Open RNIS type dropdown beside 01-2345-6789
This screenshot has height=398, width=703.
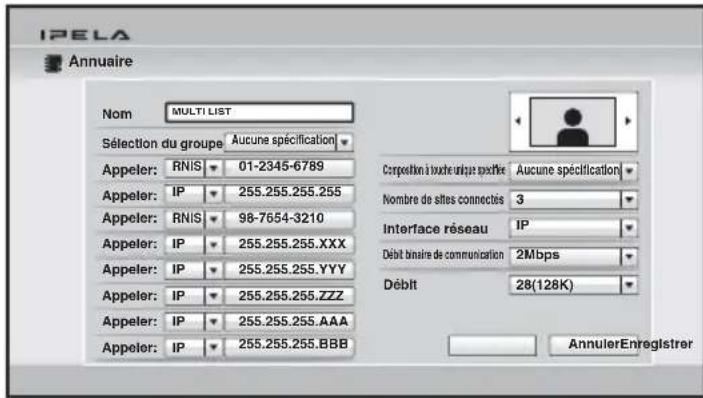coord(194,168)
